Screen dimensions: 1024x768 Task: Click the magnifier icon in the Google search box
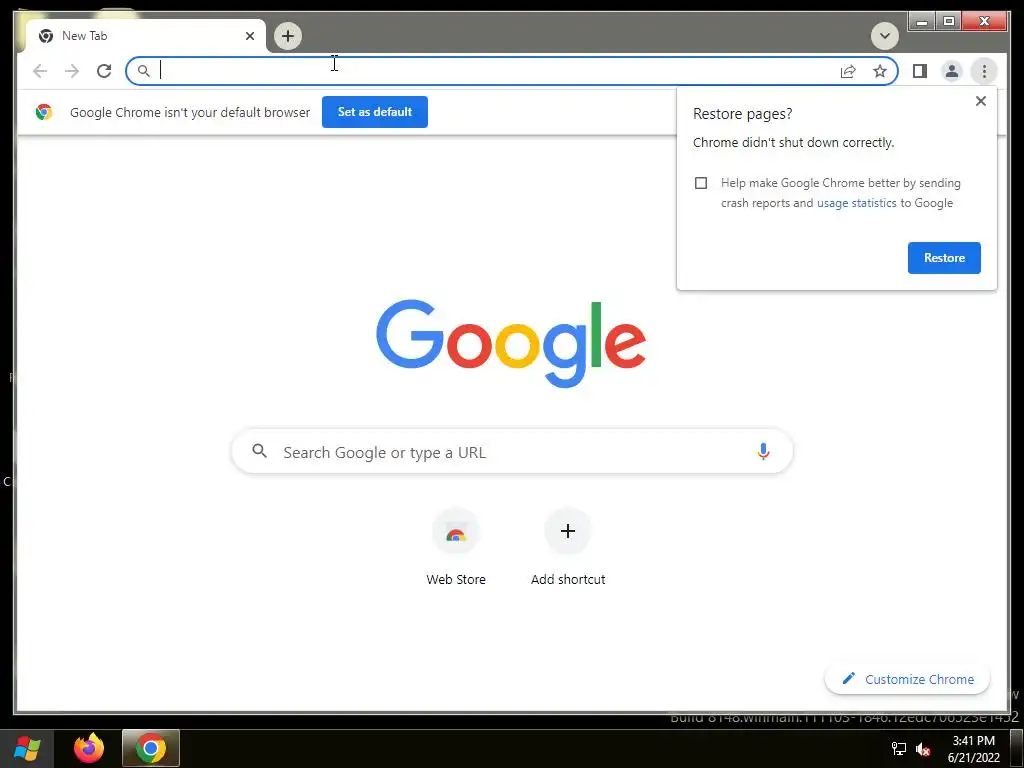click(x=259, y=451)
